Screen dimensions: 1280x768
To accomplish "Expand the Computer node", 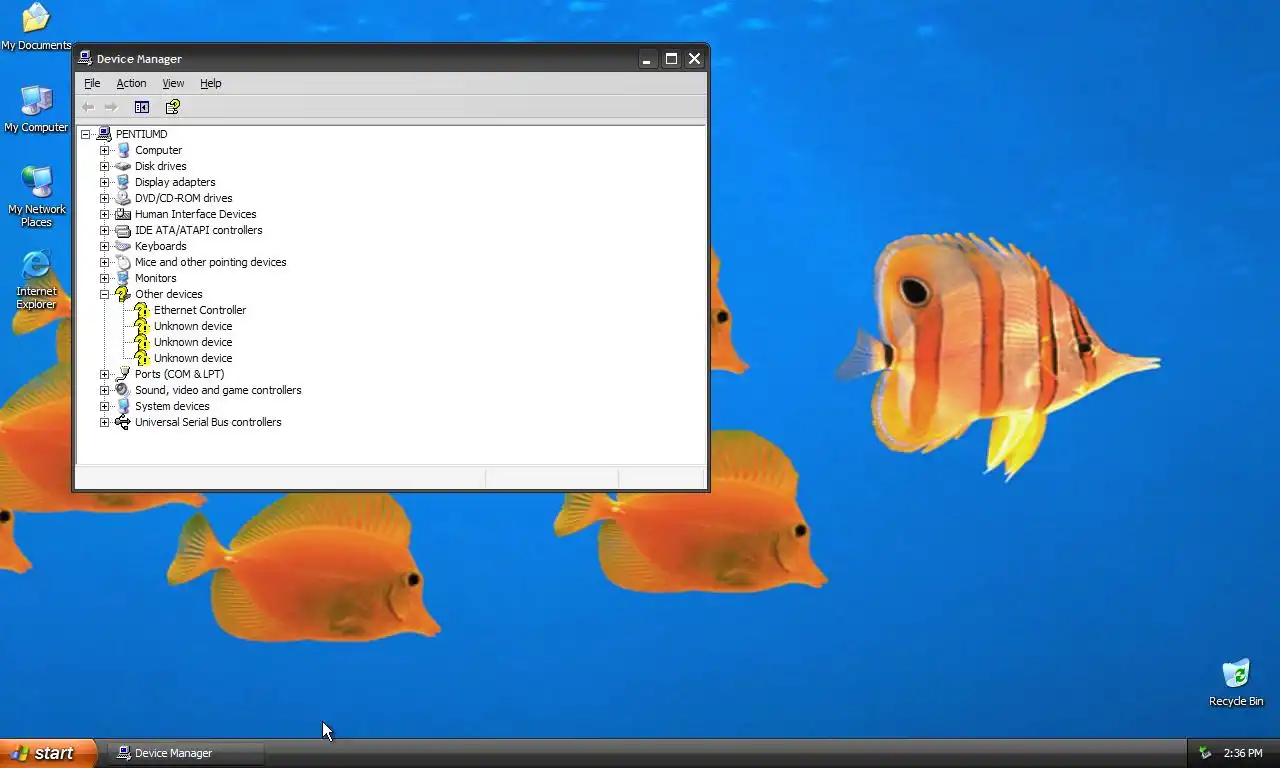I will [x=104, y=150].
